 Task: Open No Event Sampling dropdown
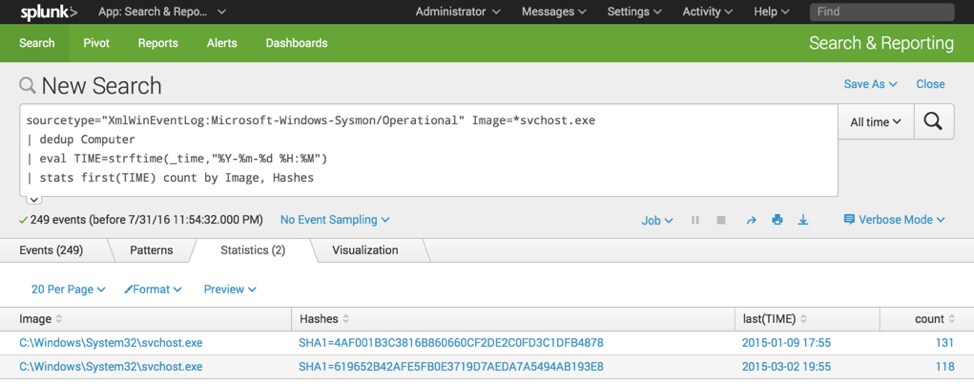(335, 220)
